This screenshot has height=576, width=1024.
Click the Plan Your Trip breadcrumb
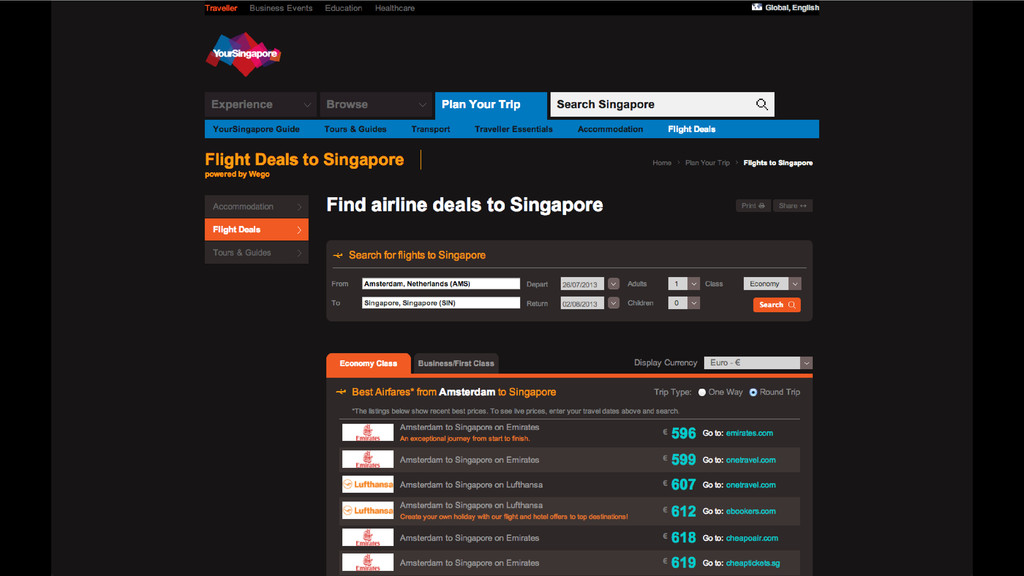tap(707, 163)
